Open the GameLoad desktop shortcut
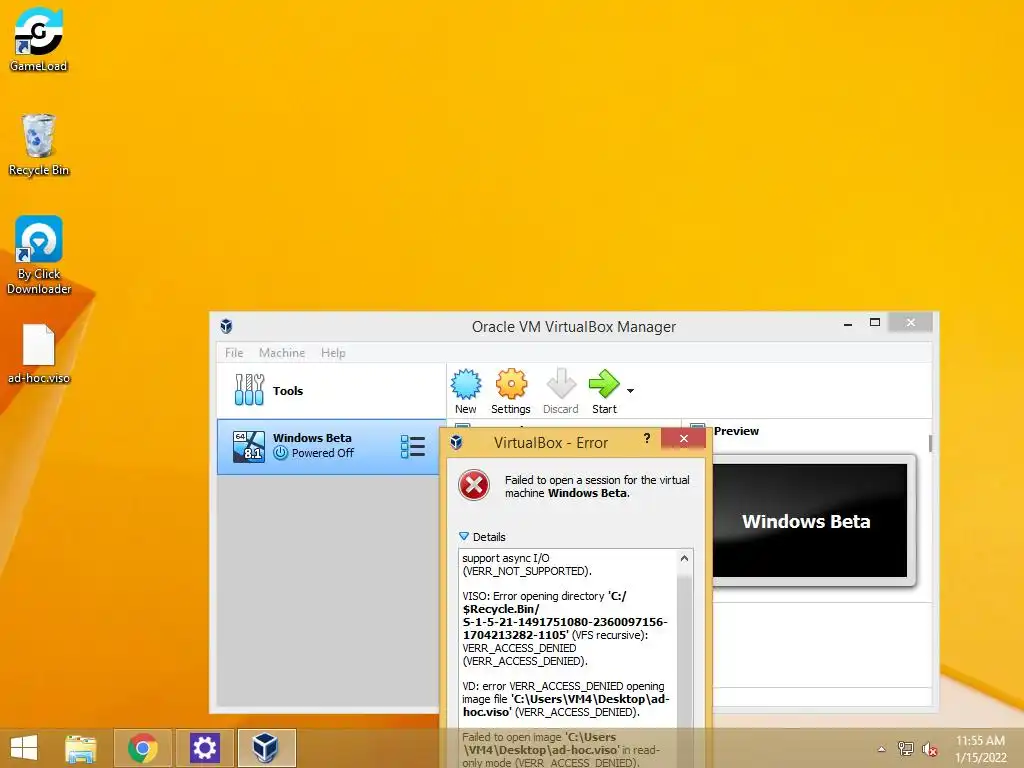The image size is (1024, 768). pos(39,39)
